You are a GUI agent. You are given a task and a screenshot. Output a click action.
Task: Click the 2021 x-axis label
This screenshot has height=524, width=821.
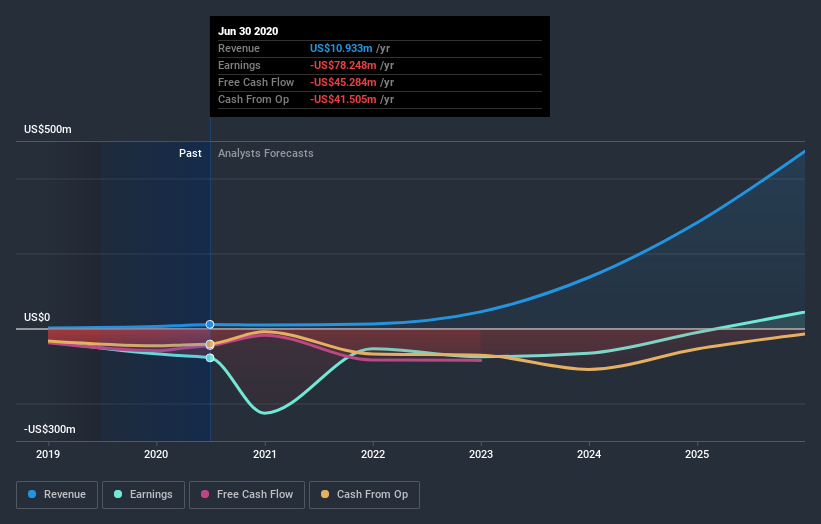(x=264, y=454)
